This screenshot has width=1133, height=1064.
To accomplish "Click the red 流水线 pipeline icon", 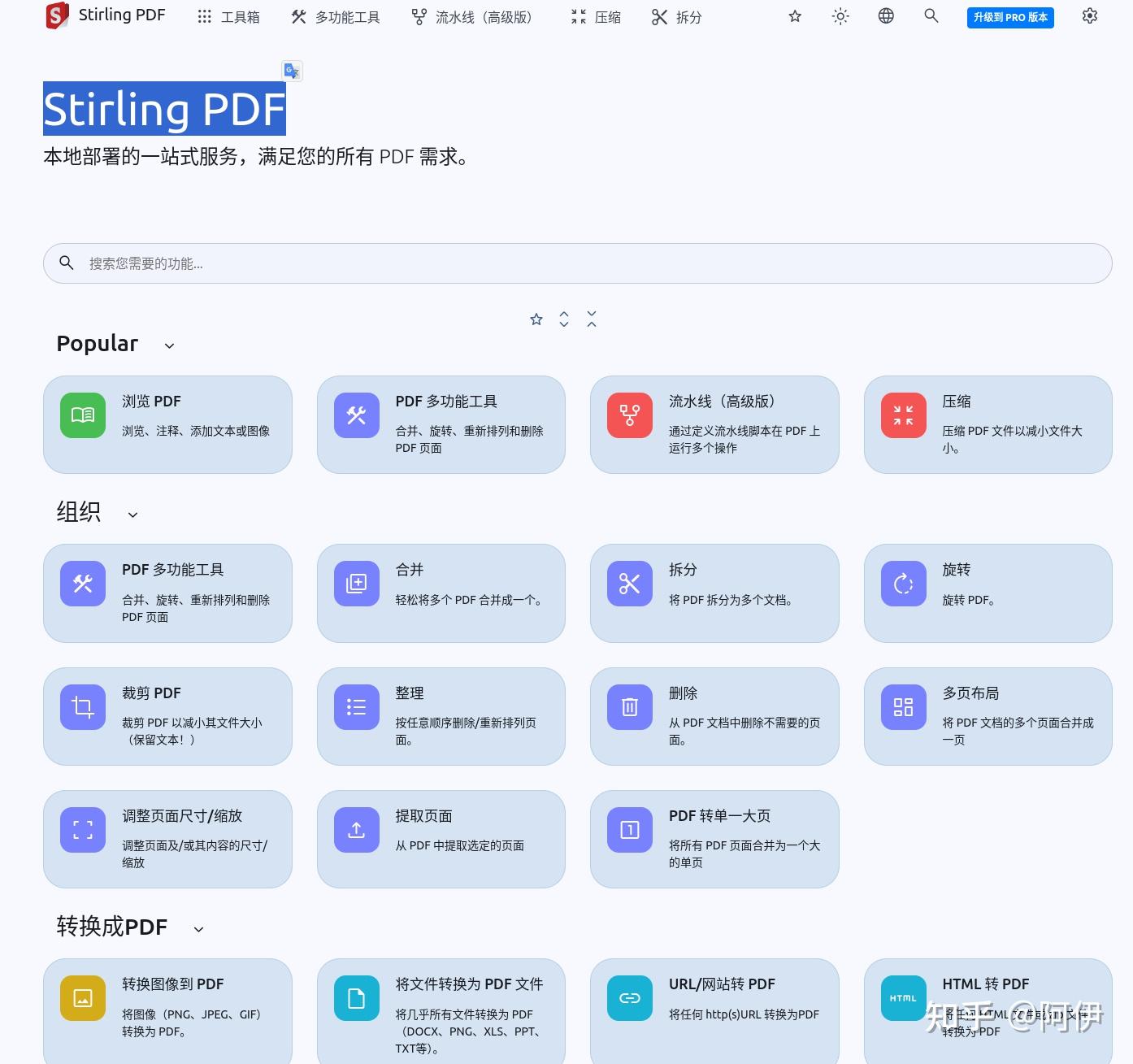I will 630,415.
